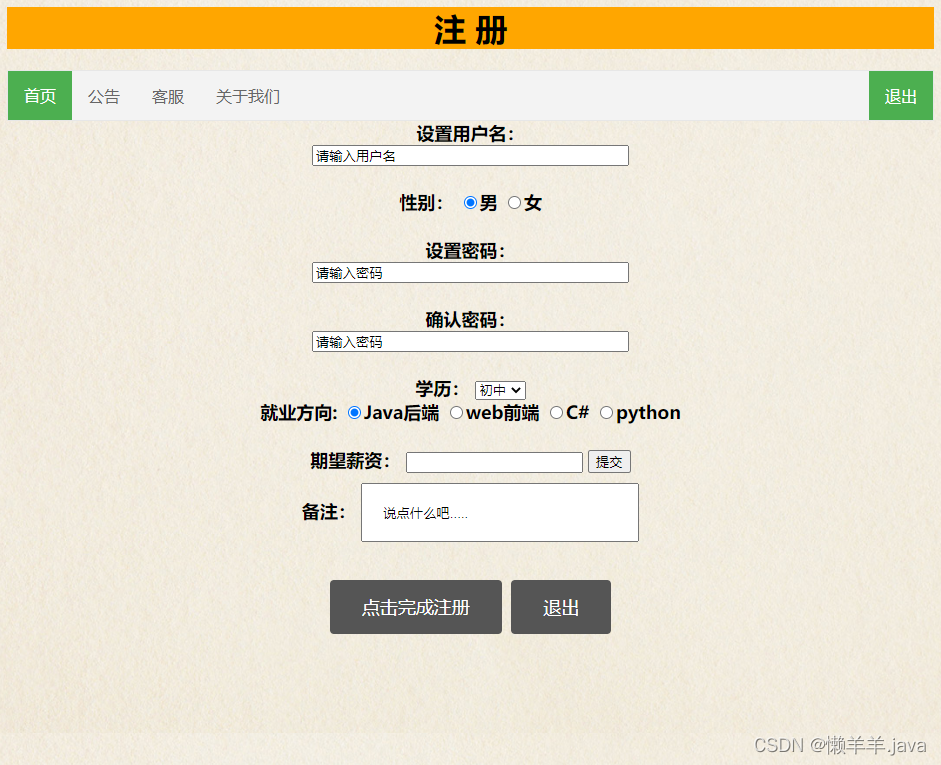
Task: Click the gray 退出 button at the bottom
Action: click(x=560, y=607)
